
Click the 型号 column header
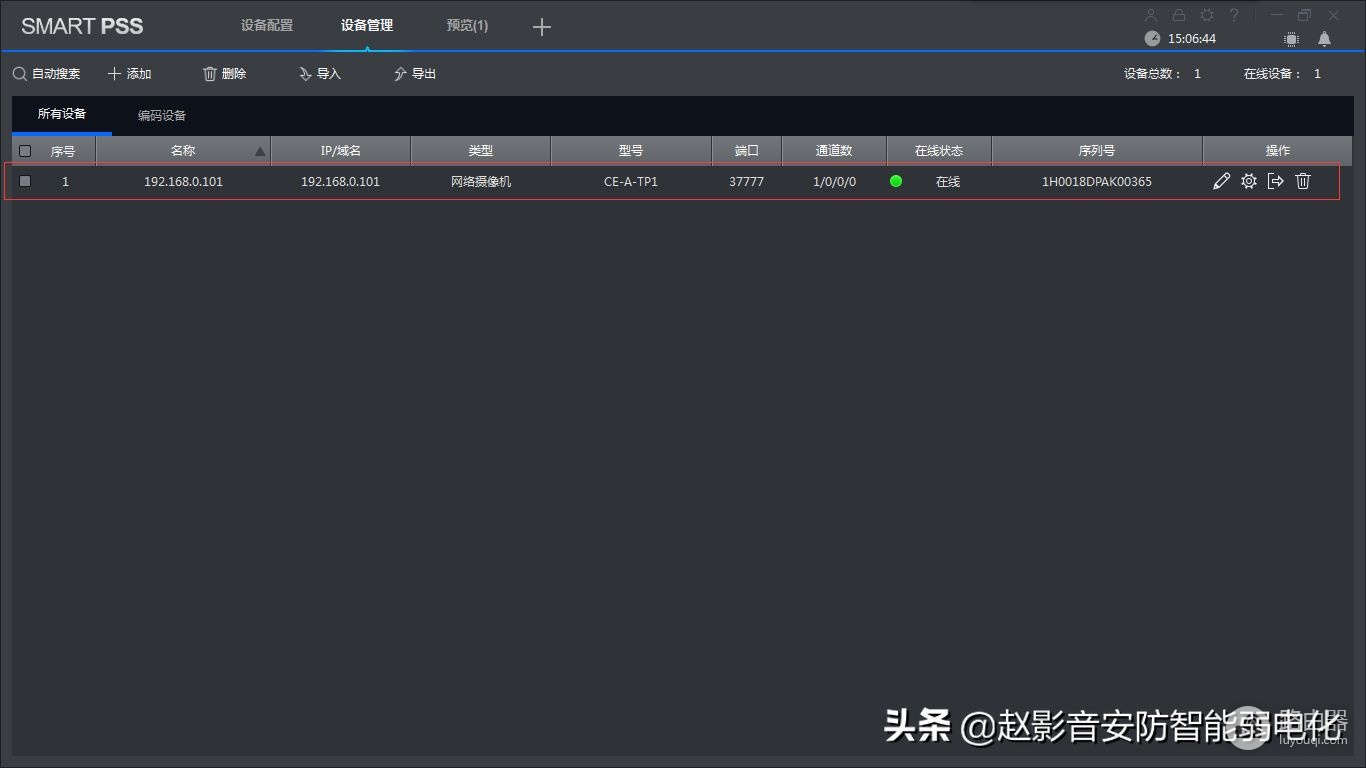[631, 151]
